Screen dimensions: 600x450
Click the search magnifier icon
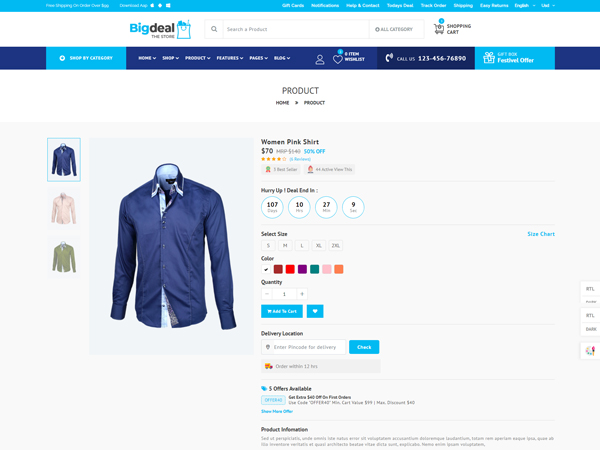click(214, 29)
